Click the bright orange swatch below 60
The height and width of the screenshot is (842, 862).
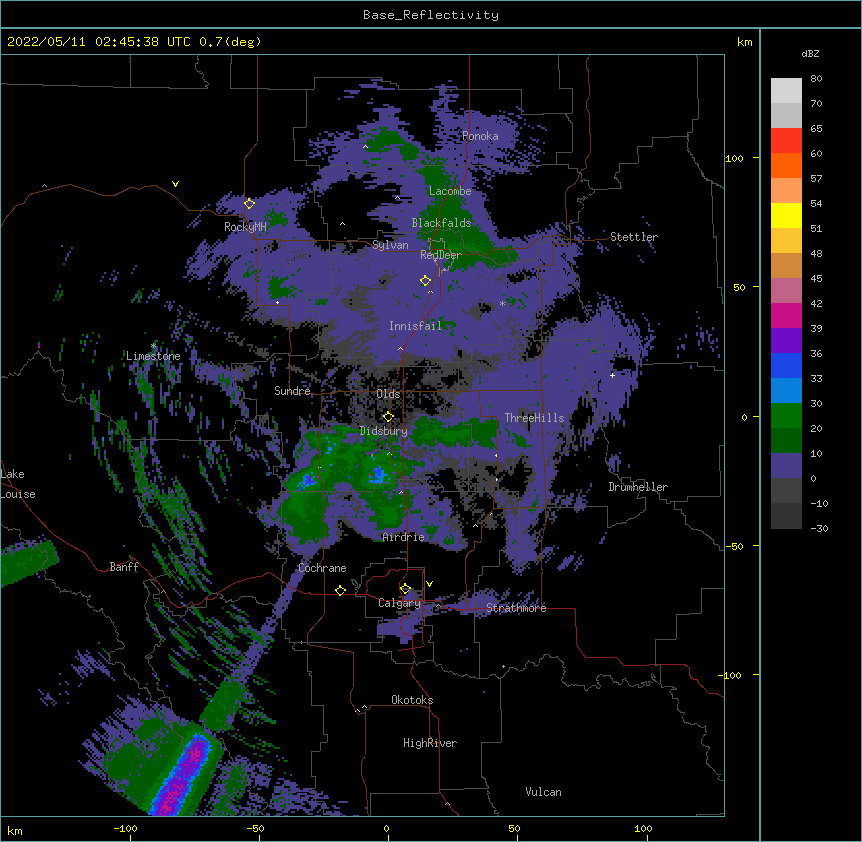pyautogui.click(x=786, y=165)
